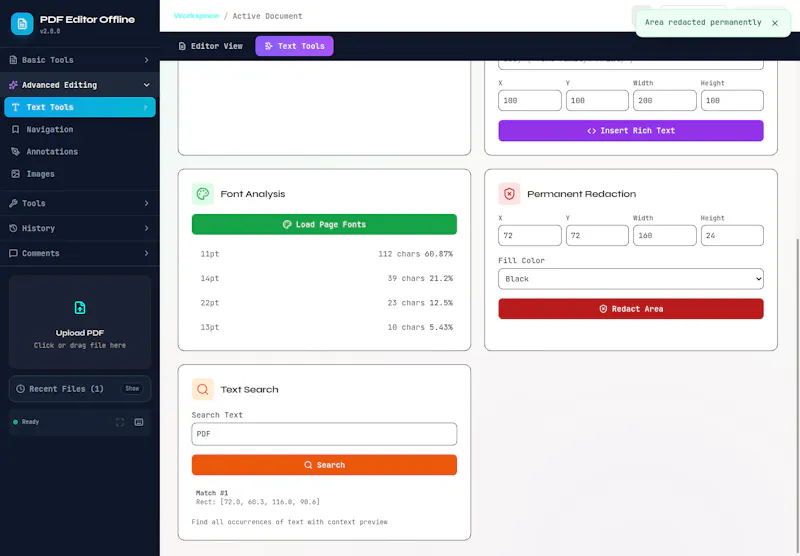Switch to the Text Tools tab
The width and height of the screenshot is (800, 556).
pos(294,46)
